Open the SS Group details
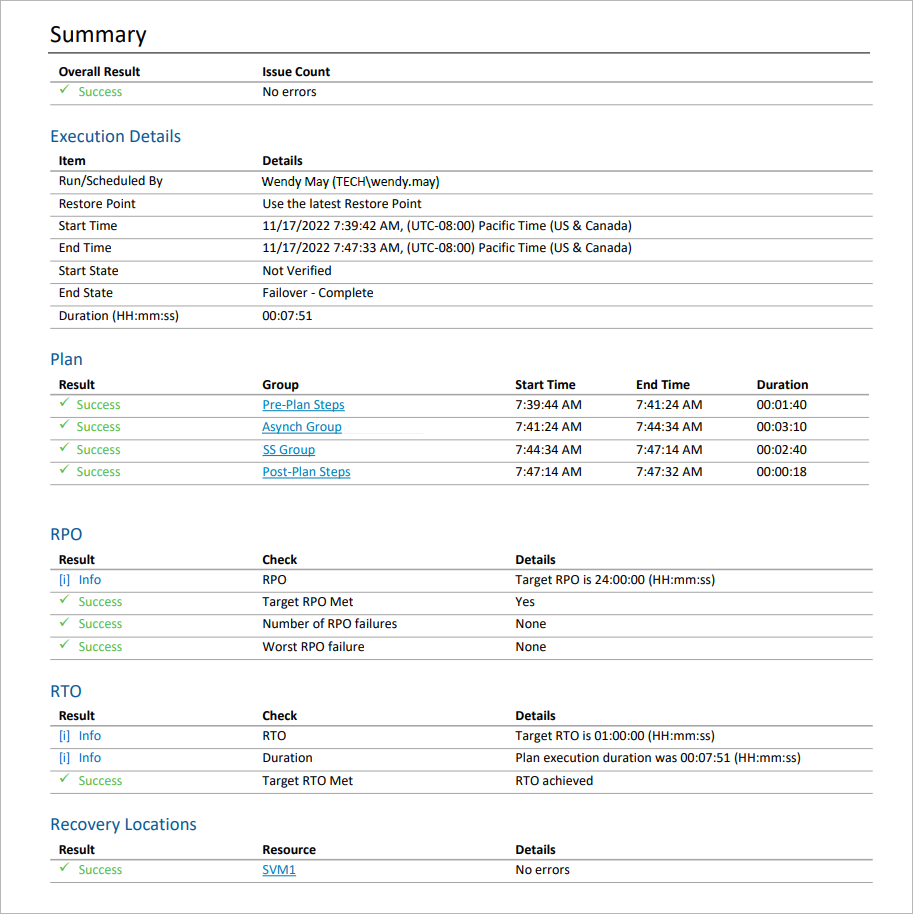Viewport: 913px width, 914px height. (288, 449)
